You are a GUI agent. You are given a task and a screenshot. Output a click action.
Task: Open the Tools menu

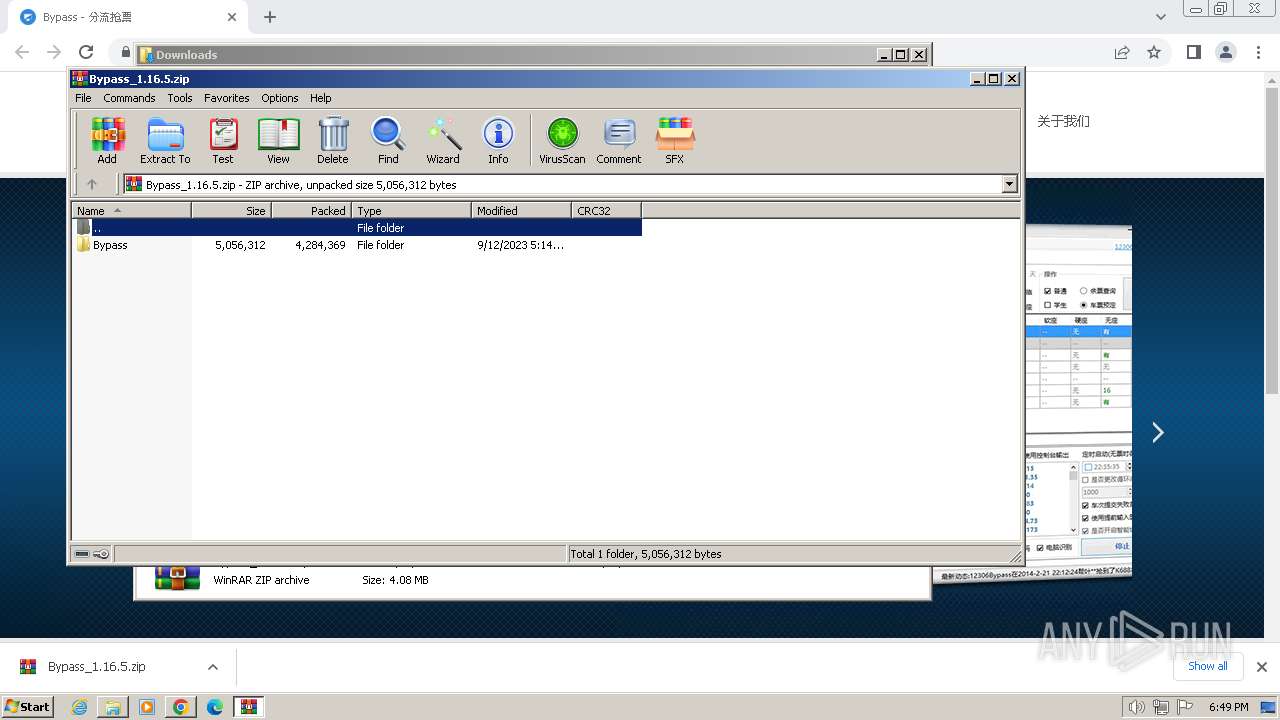coord(180,98)
